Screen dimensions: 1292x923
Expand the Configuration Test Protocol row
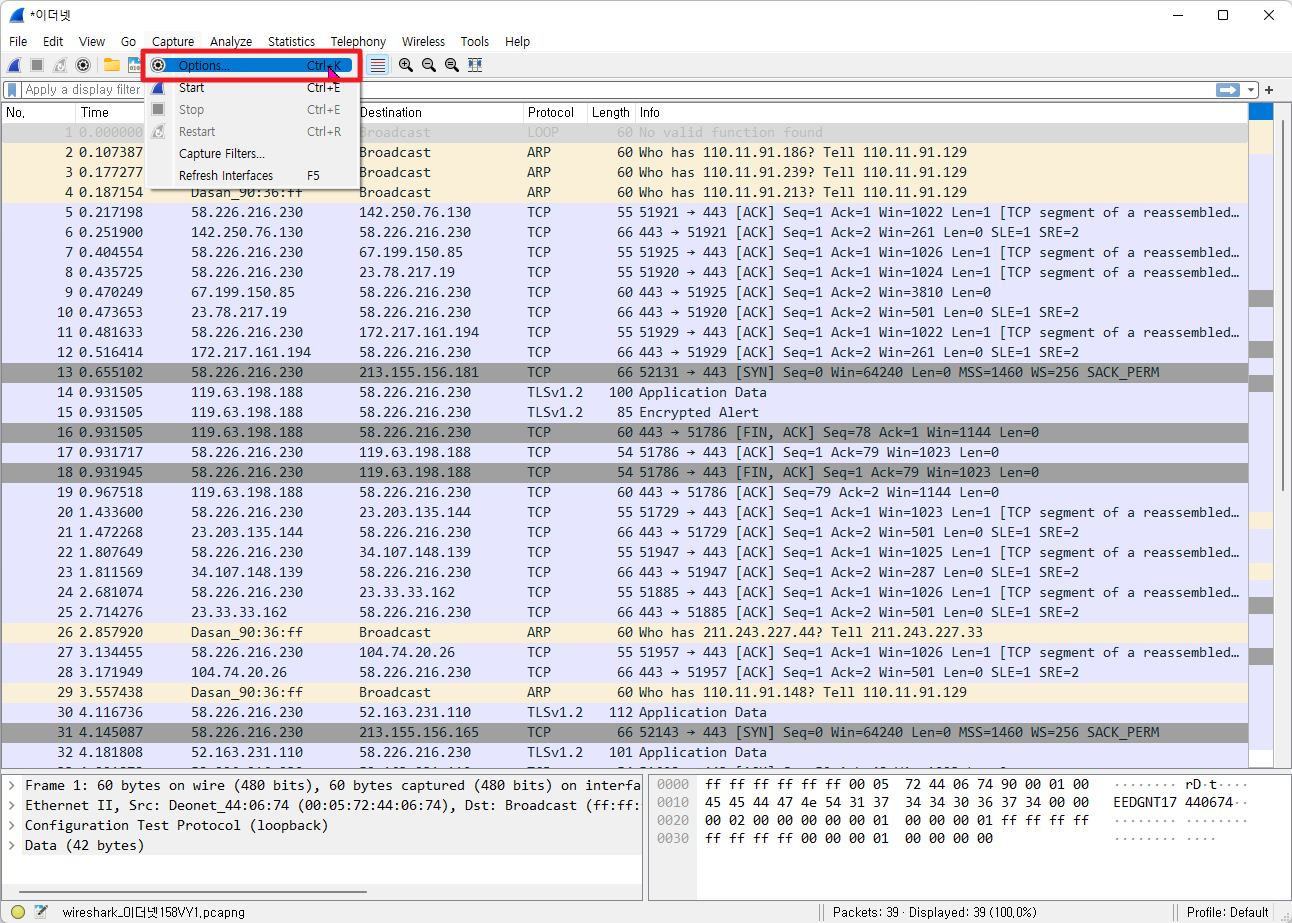[11, 825]
